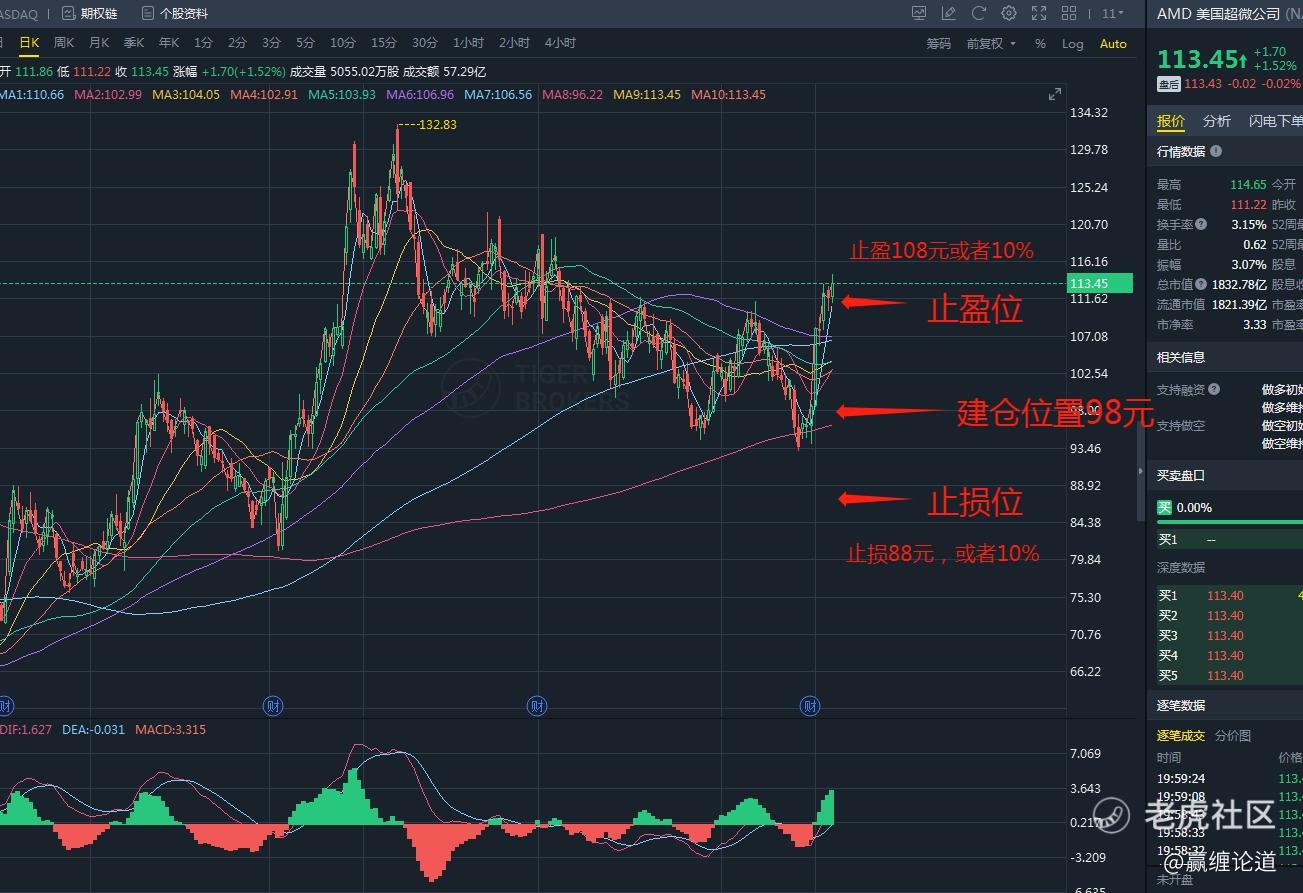Select the 1分 one-minute interval

tap(203, 43)
